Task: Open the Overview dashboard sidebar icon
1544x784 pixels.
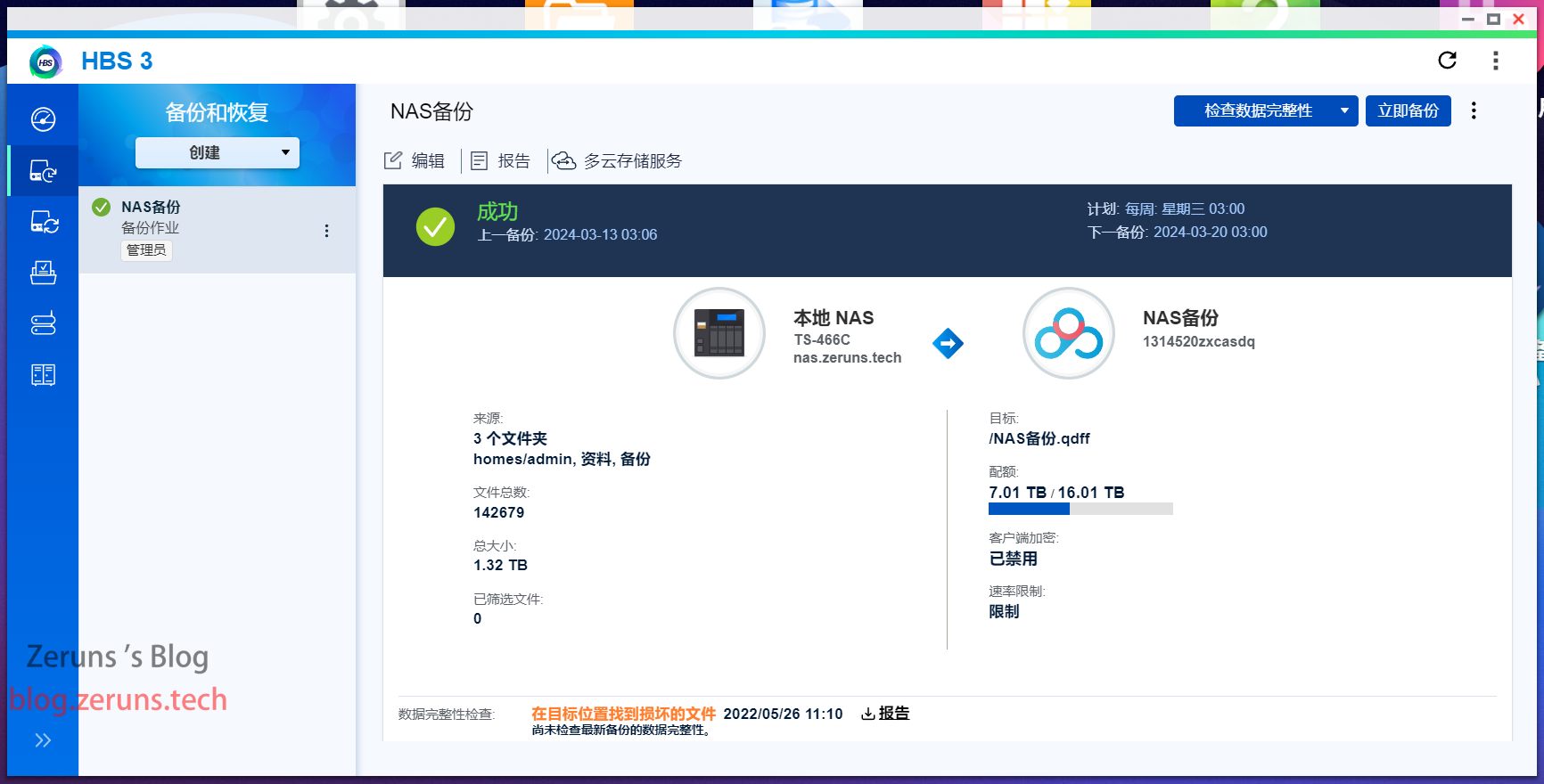Action: pos(43,119)
